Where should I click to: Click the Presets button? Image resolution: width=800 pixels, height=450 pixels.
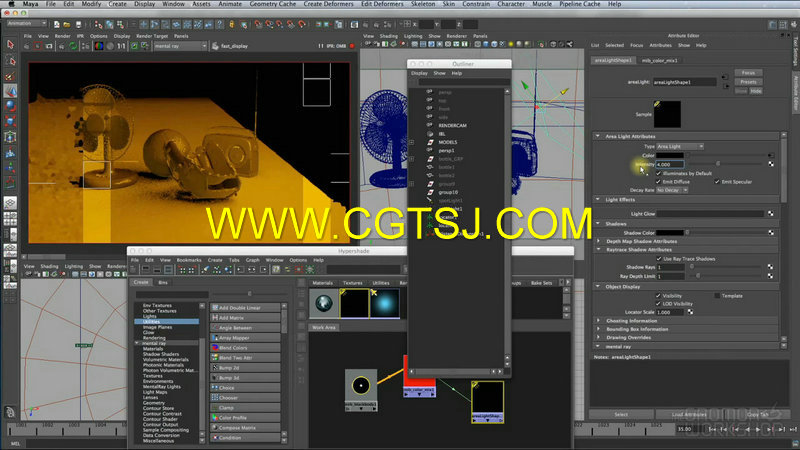tap(748, 82)
